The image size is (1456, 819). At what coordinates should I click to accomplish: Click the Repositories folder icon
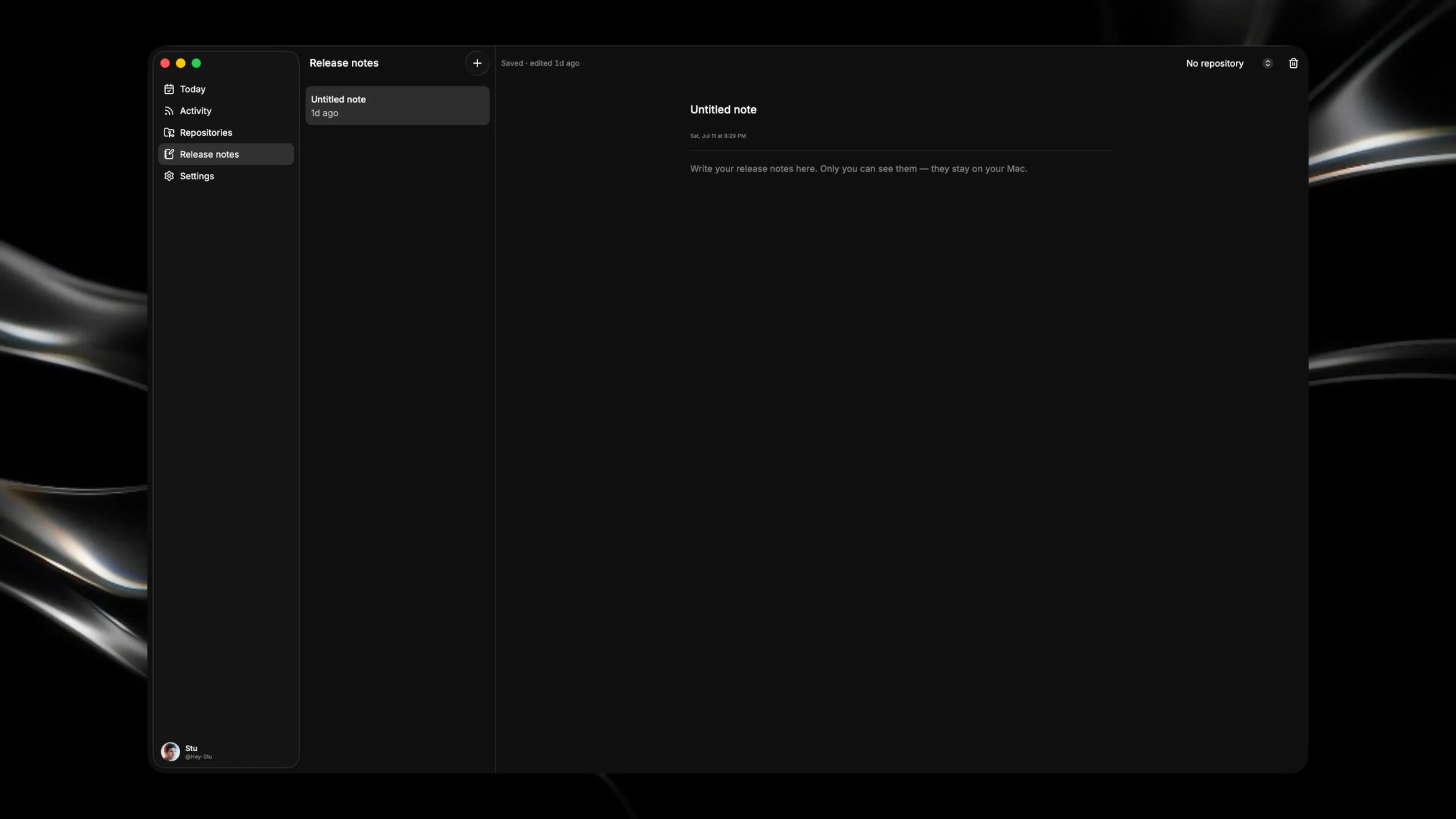point(169,132)
